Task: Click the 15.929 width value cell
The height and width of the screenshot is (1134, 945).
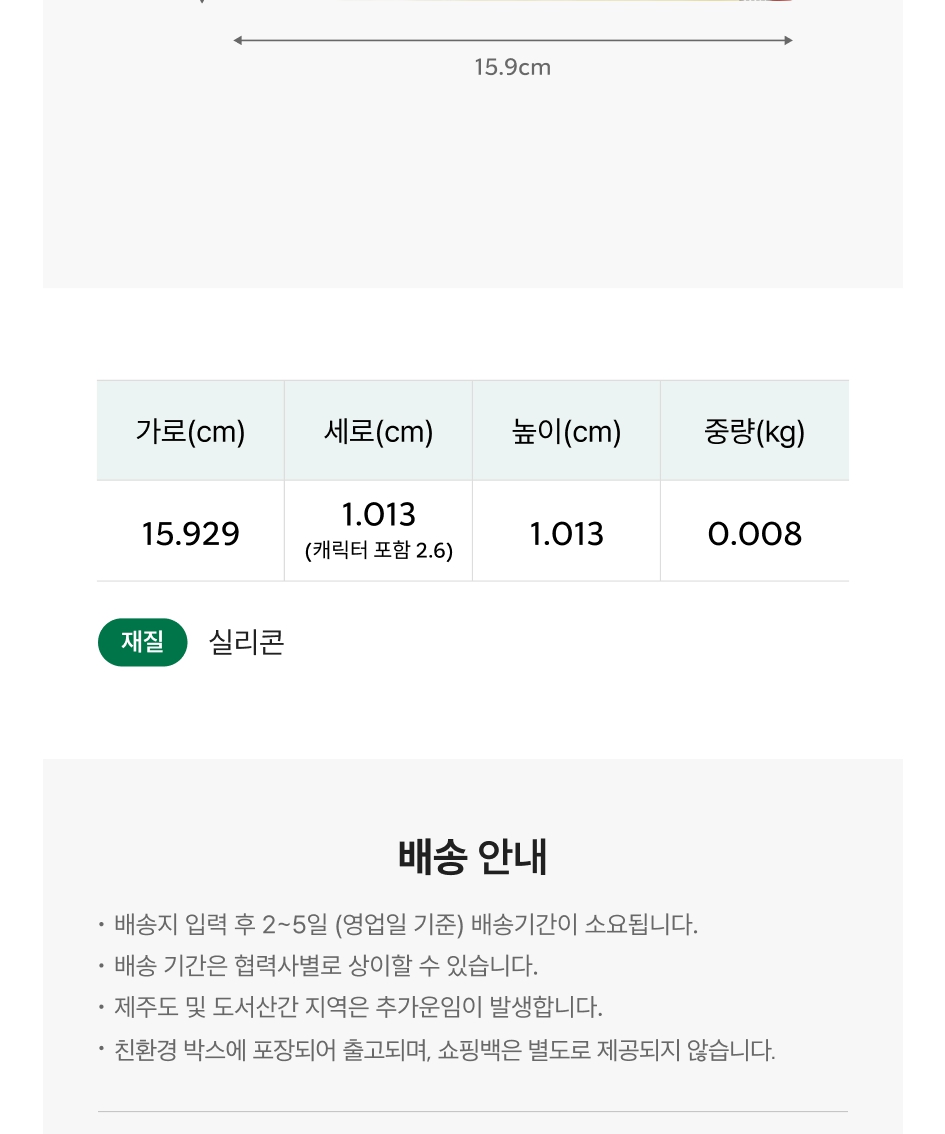Action: point(190,532)
